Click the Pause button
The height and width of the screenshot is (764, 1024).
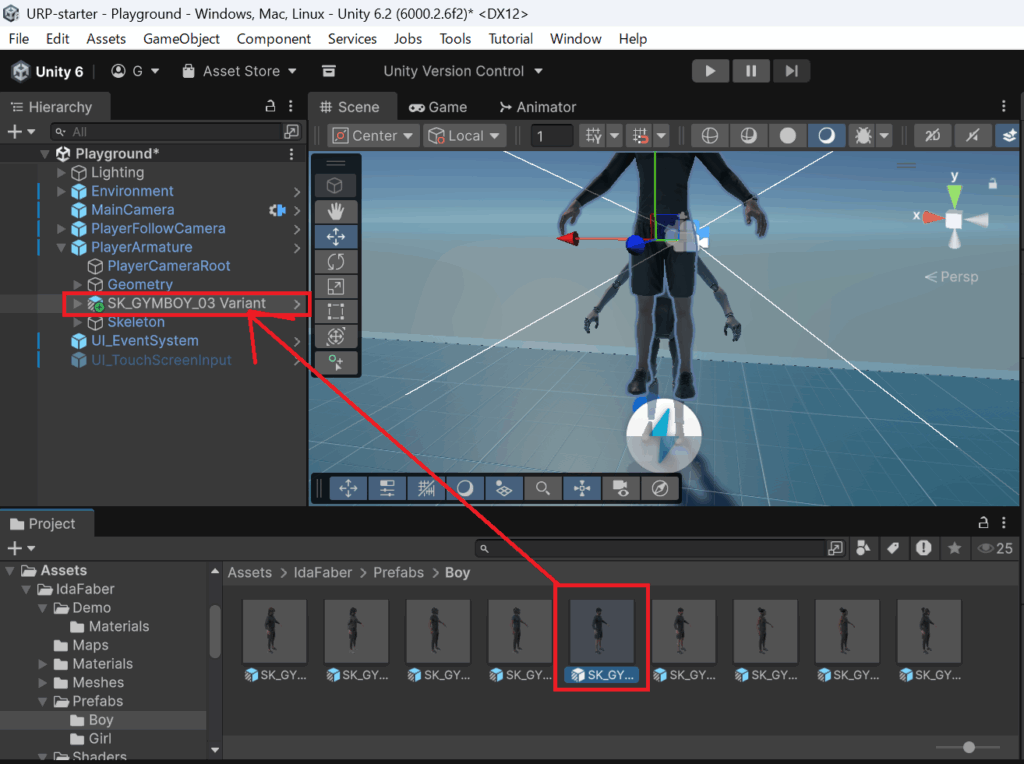pos(750,71)
